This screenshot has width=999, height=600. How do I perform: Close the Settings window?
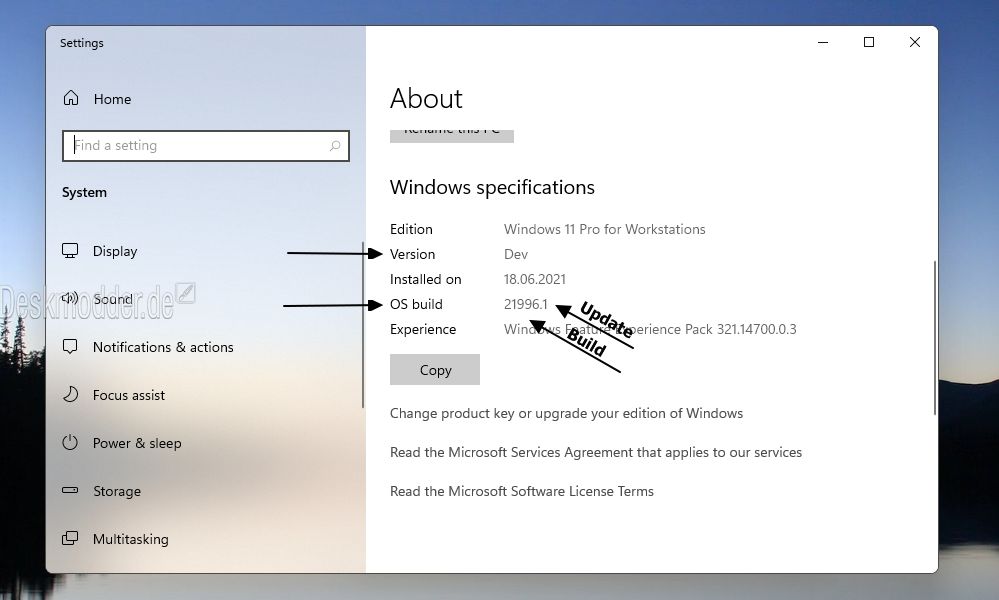tap(915, 42)
